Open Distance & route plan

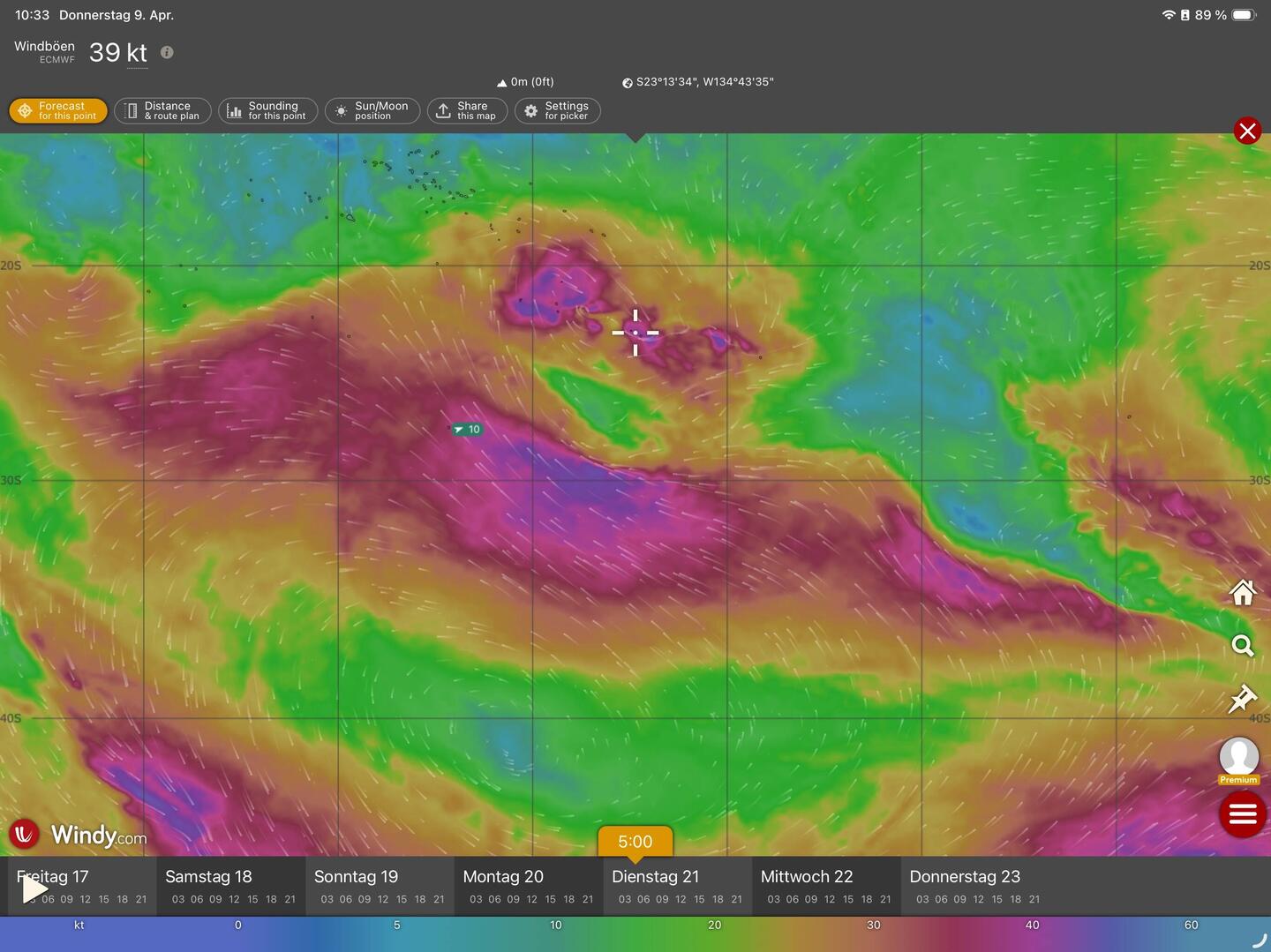pos(162,111)
